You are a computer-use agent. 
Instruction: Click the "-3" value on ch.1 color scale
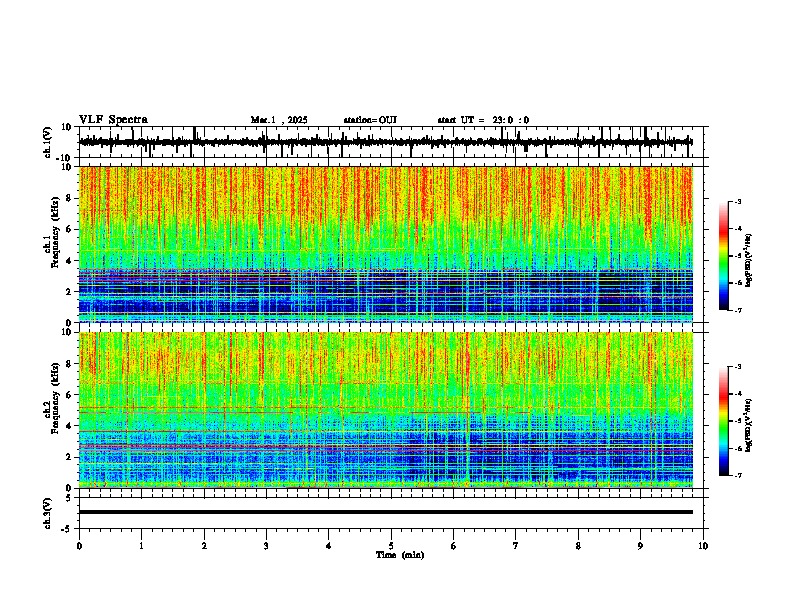[x=737, y=201]
